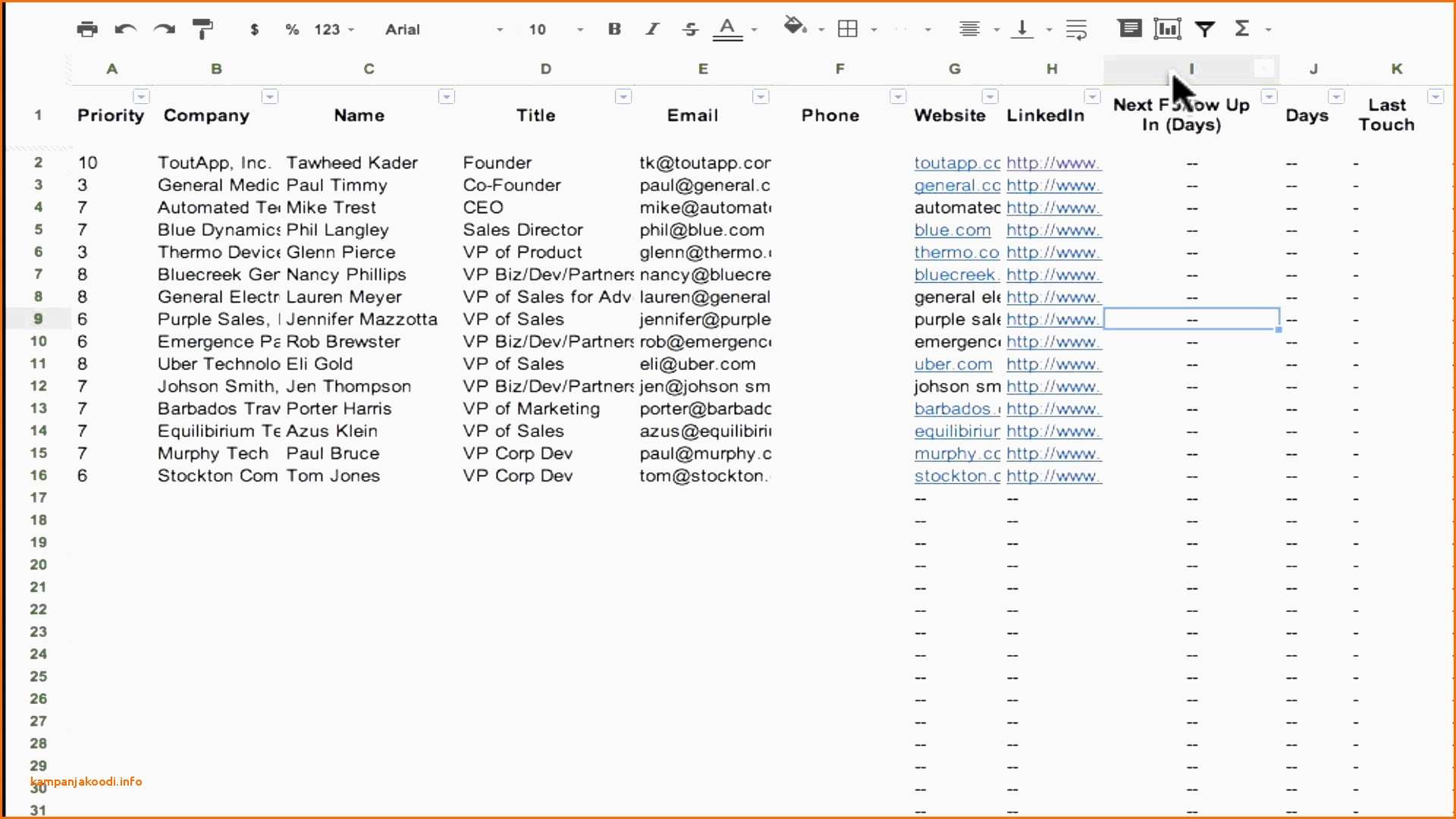Toggle text wrapping for the selection
The height and width of the screenshot is (819, 1456).
pyautogui.click(x=1077, y=29)
